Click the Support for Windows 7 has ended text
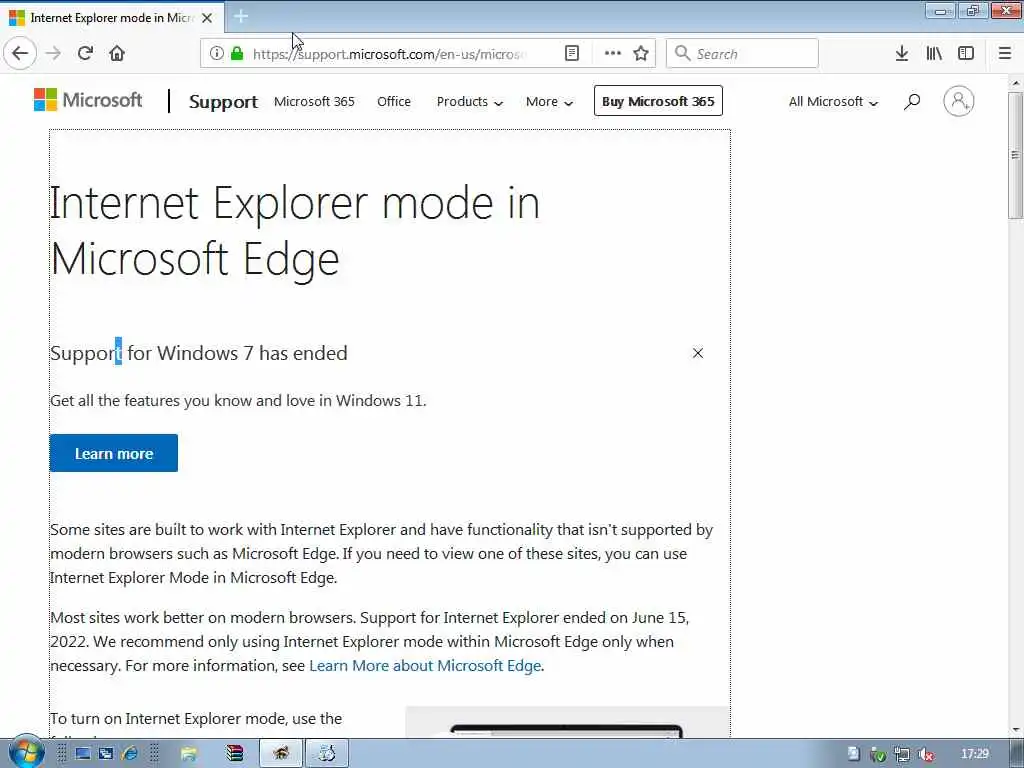Screen dimensions: 1024x768 click(x=199, y=353)
